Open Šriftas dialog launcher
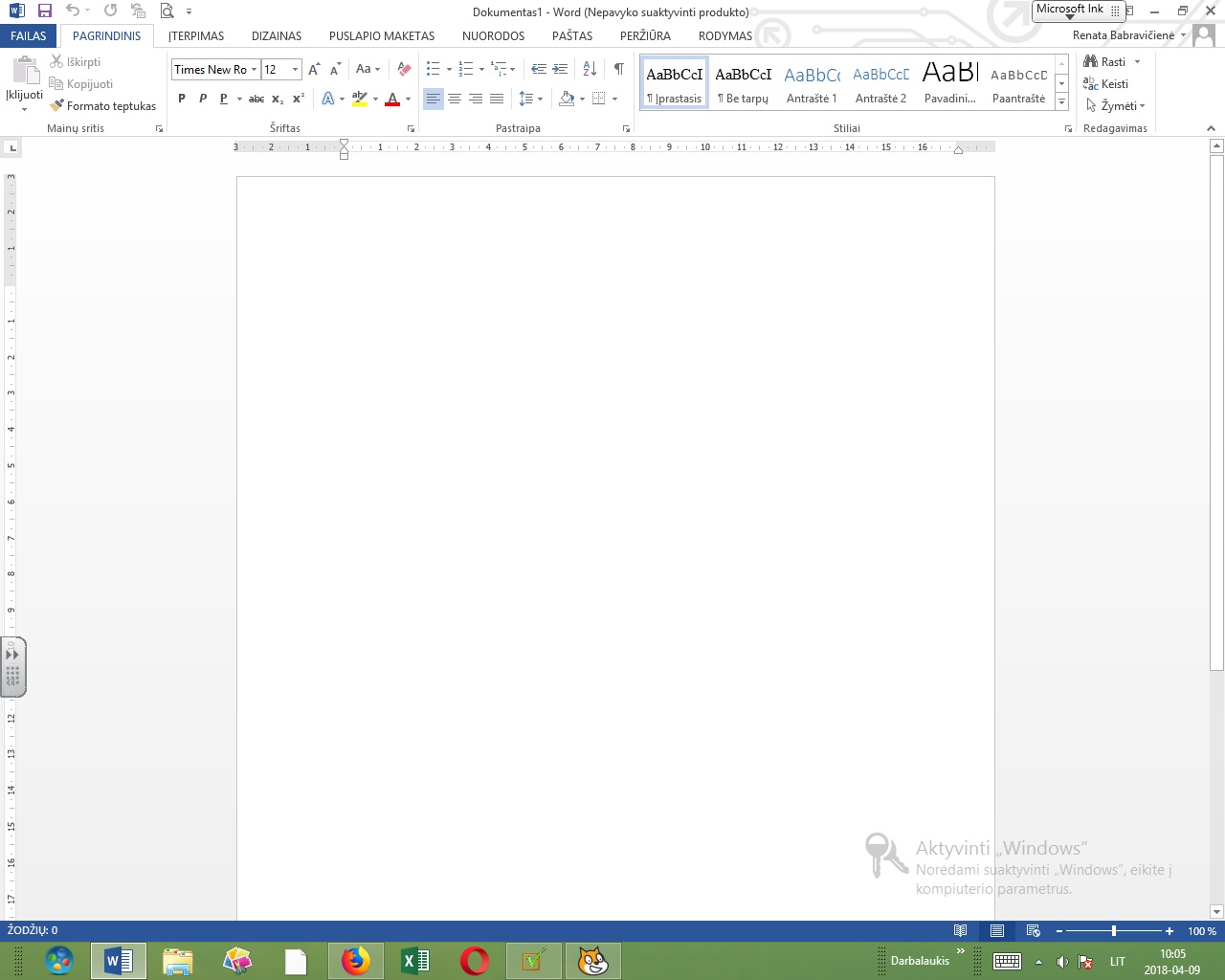This screenshot has height=980, width=1225. pos(412,128)
